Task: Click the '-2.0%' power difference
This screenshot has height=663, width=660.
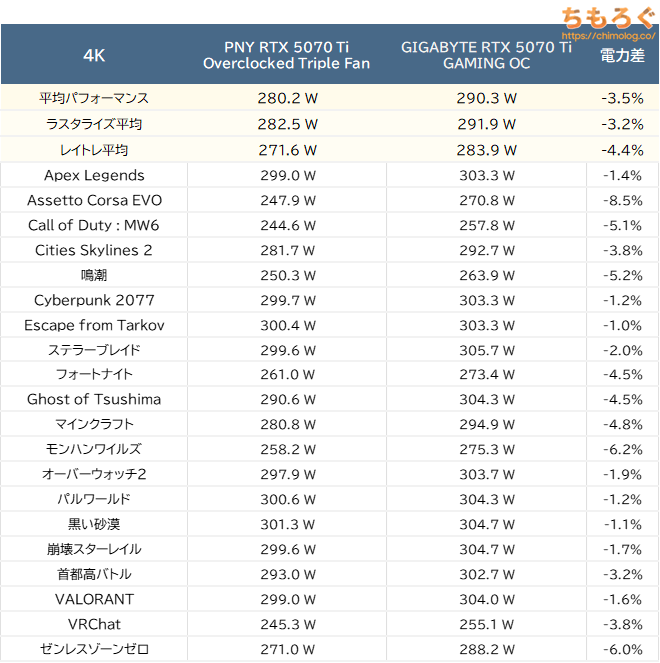Action: coord(622,350)
